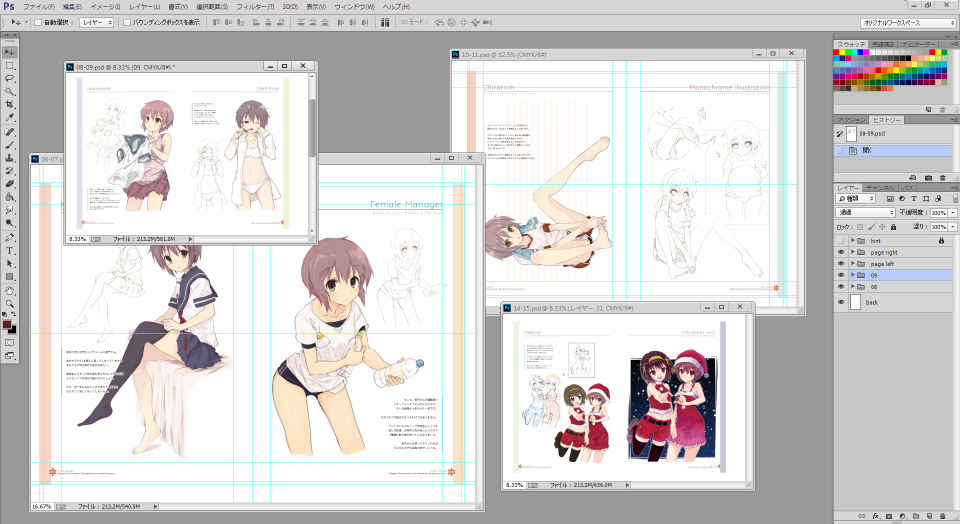Select the Lasso tool
The image size is (960, 524).
10,78
